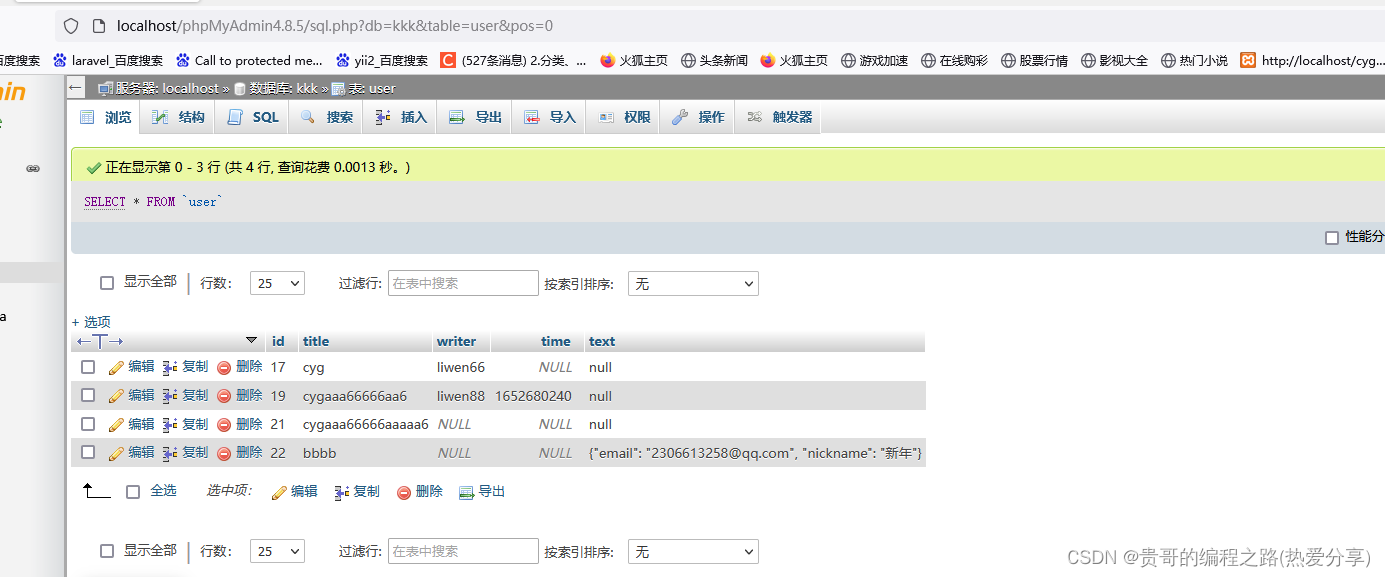
Task: Open the http://localhost/cyg bookmark
Action: pos(1311,60)
